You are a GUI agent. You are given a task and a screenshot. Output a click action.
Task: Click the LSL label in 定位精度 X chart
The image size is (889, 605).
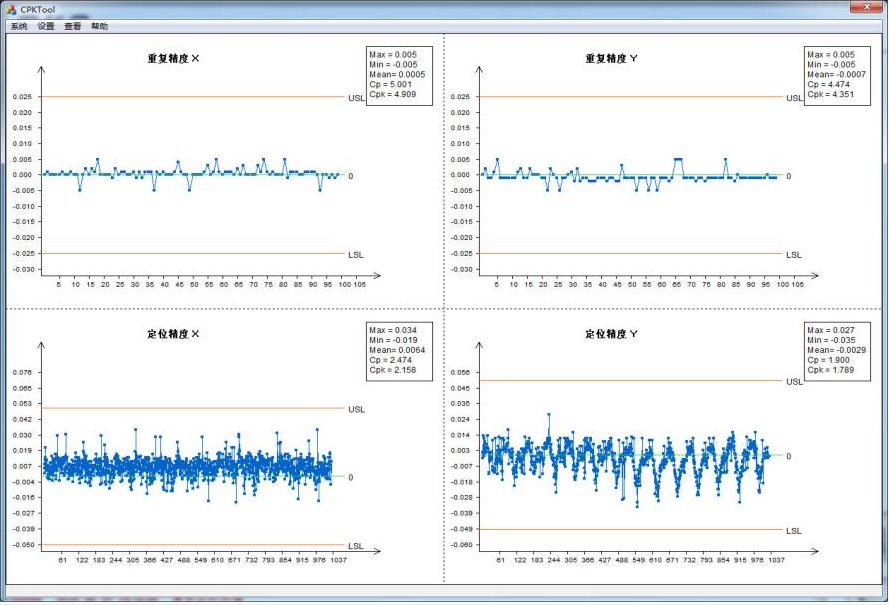[356, 546]
